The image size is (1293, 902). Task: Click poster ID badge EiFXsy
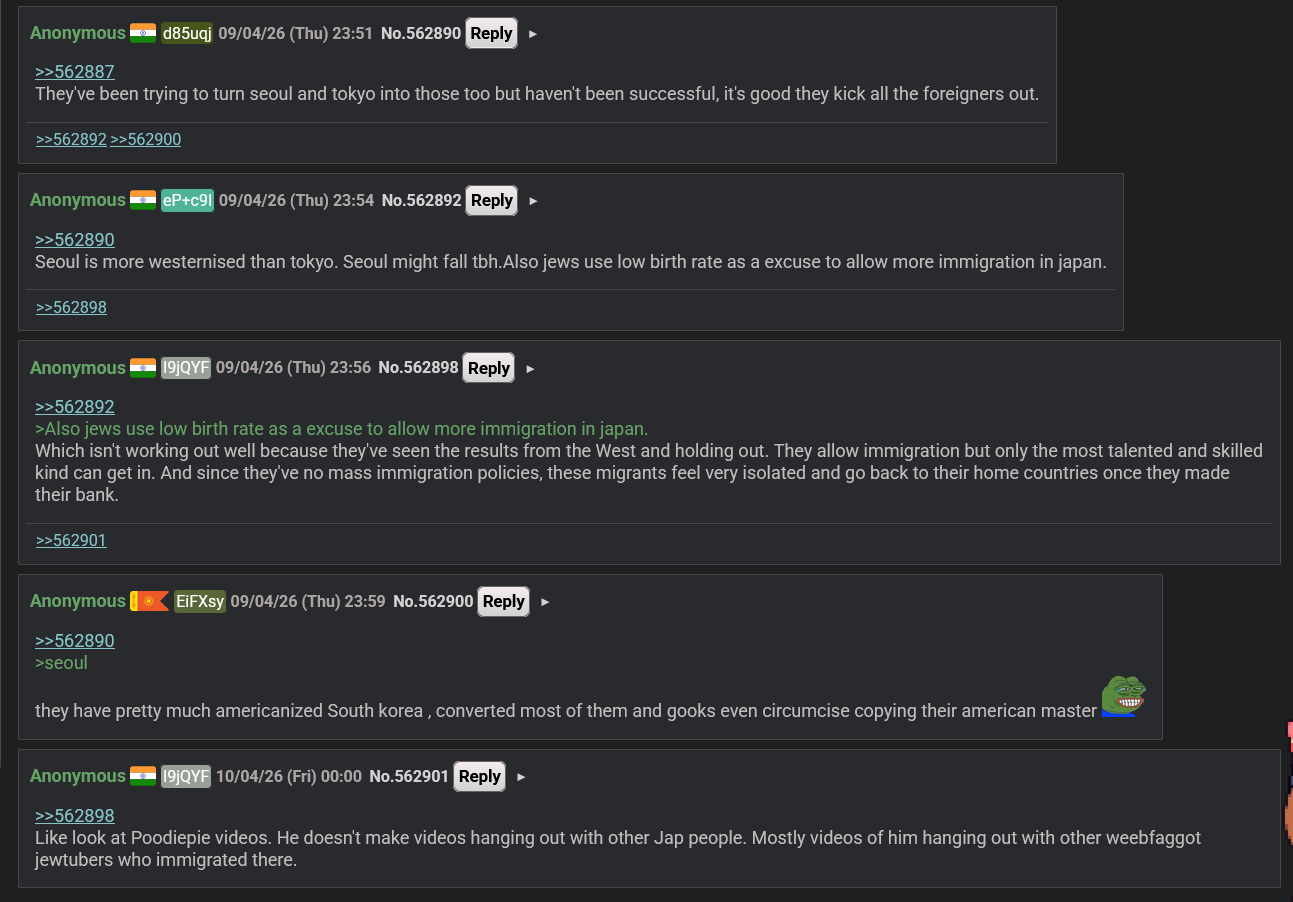[x=200, y=601]
